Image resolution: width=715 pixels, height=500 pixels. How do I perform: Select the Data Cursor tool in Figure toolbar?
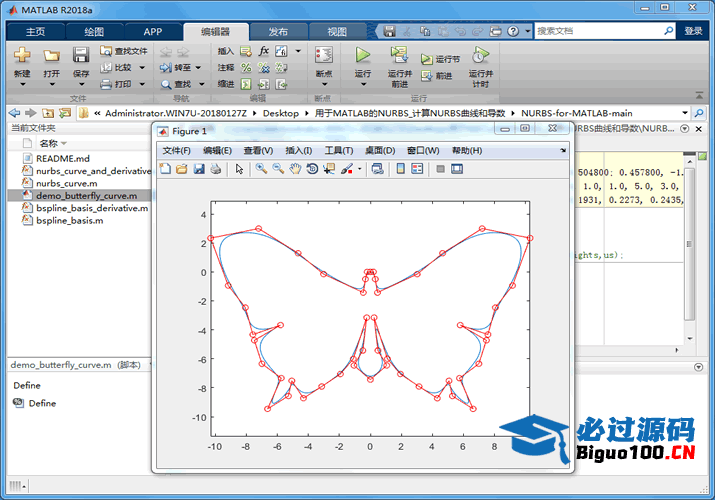(329, 169)
